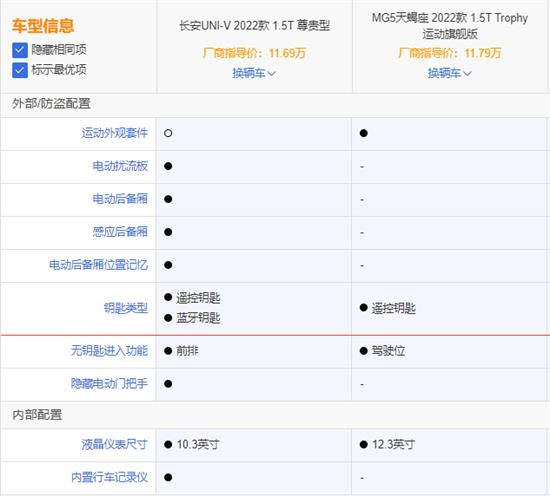
Task: Click 长安's filled dot for 内置行车记录仪
Action: pos(168,477)
